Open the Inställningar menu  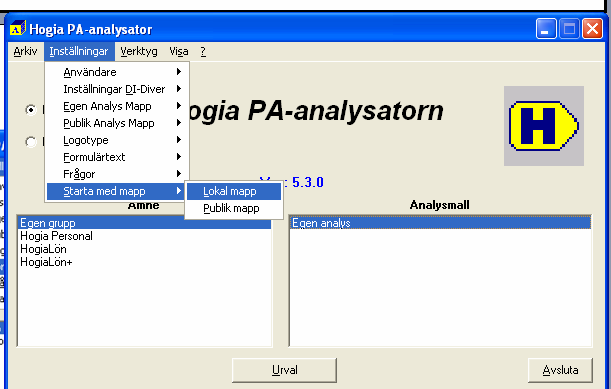click(x=79, y=51)
